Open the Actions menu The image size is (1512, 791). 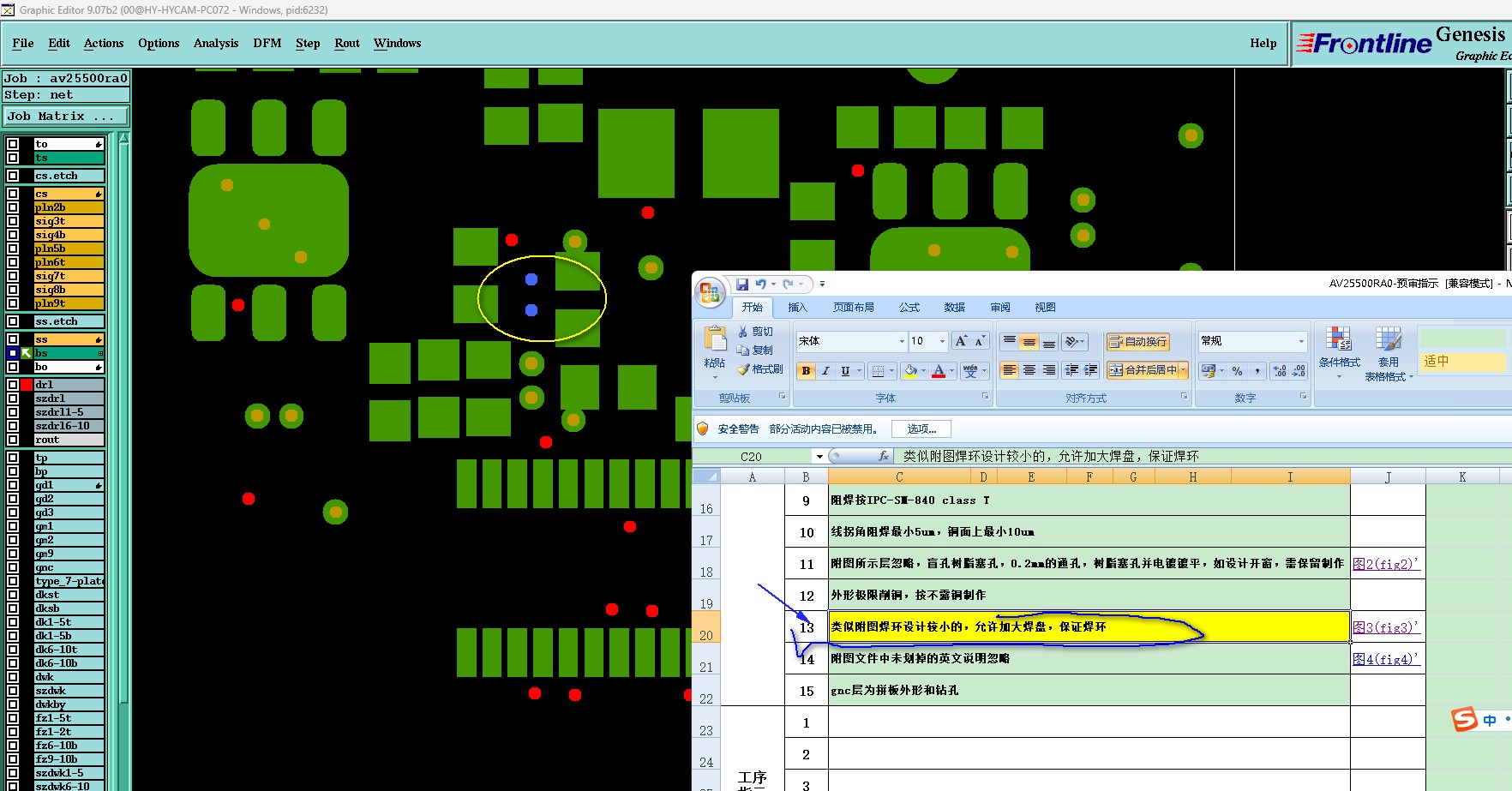tap(104, 43)
